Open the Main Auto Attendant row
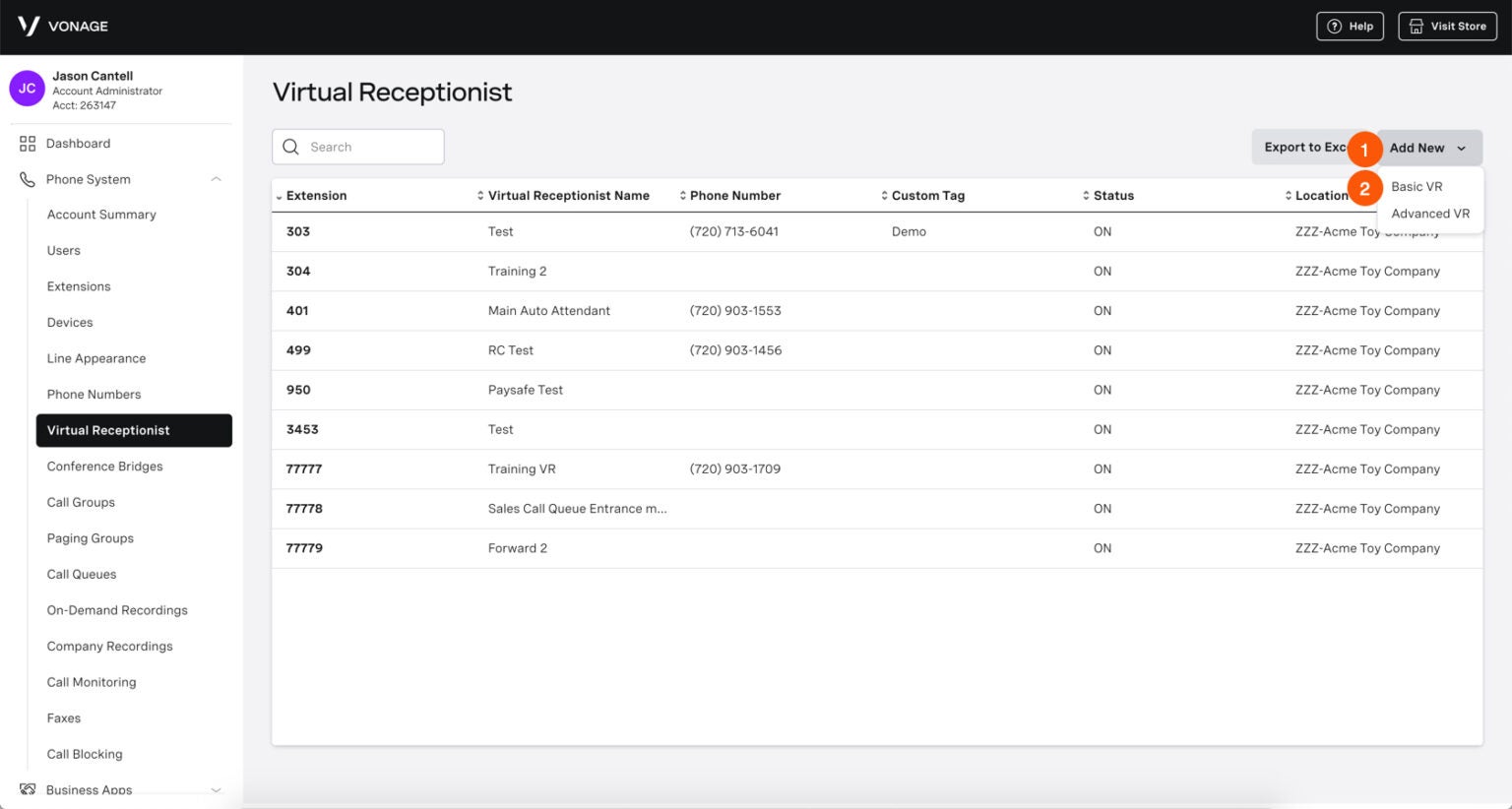1512x809 pixels. coord(549,310)
